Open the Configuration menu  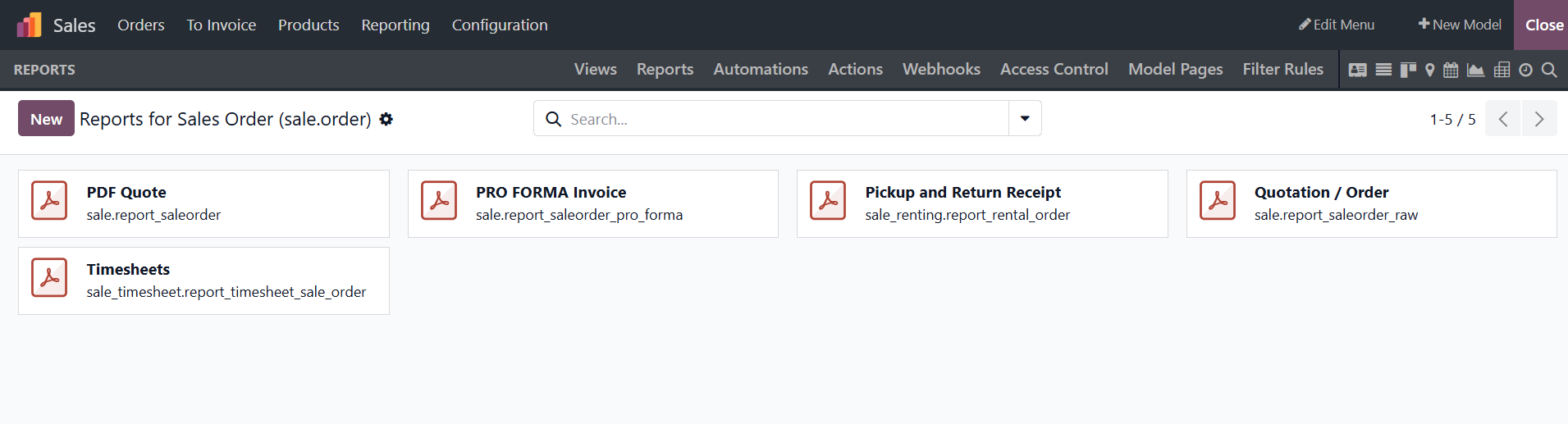tap(500, 25)
